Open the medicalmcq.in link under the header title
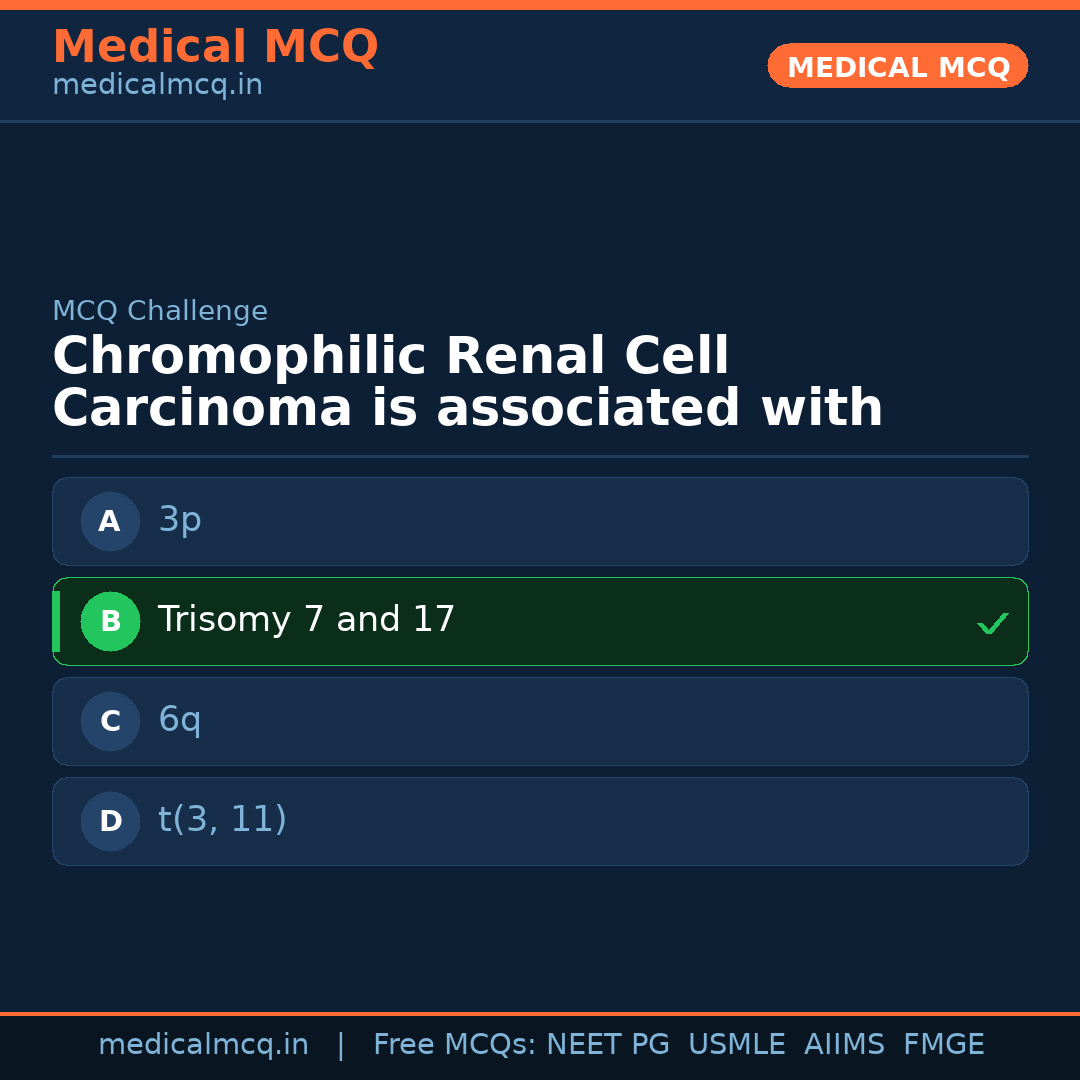Image resolution: width=1080 pixels, height=1080 pixels. click(157, 86)
